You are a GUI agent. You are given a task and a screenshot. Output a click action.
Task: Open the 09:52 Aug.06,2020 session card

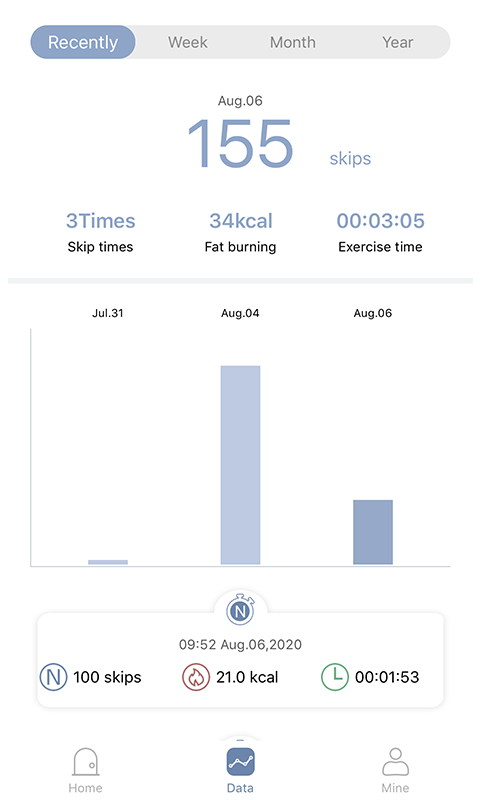pos(240,659)
